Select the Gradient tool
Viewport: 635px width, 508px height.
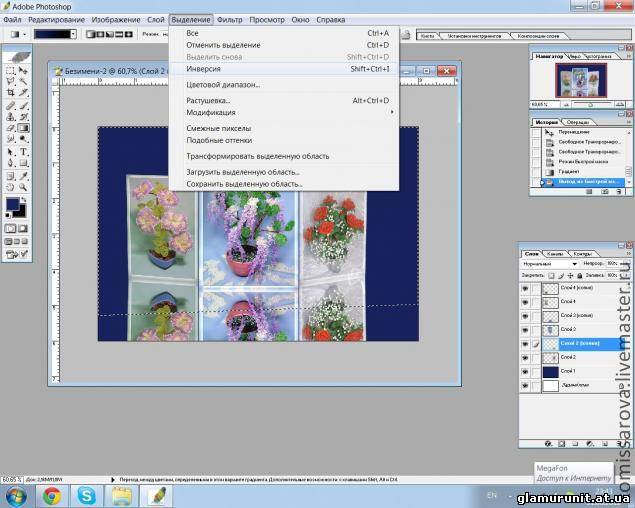point(23,128)
